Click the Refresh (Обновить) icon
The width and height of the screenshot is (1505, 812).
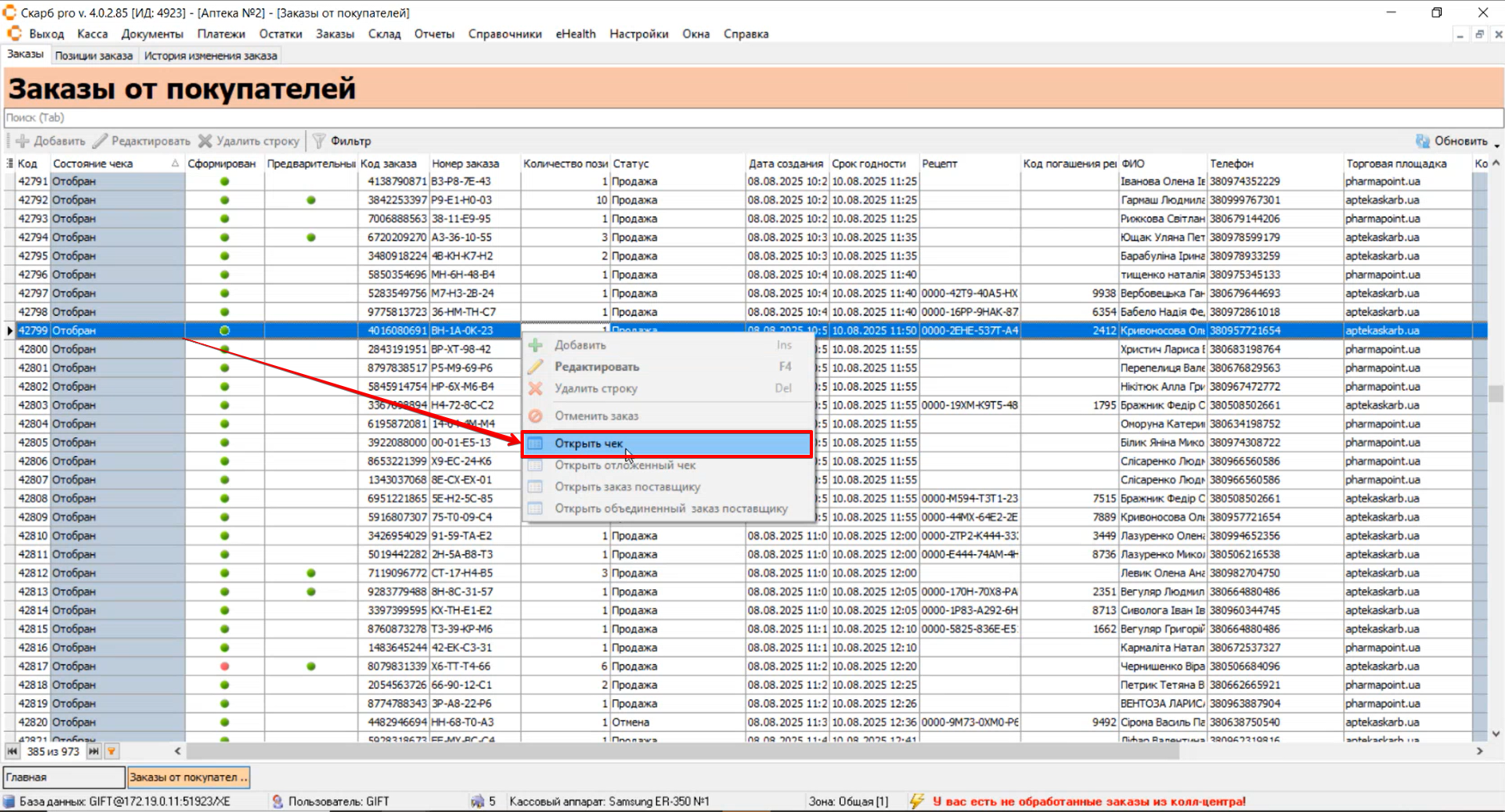pyautogui.click(x=1422, y=141)
